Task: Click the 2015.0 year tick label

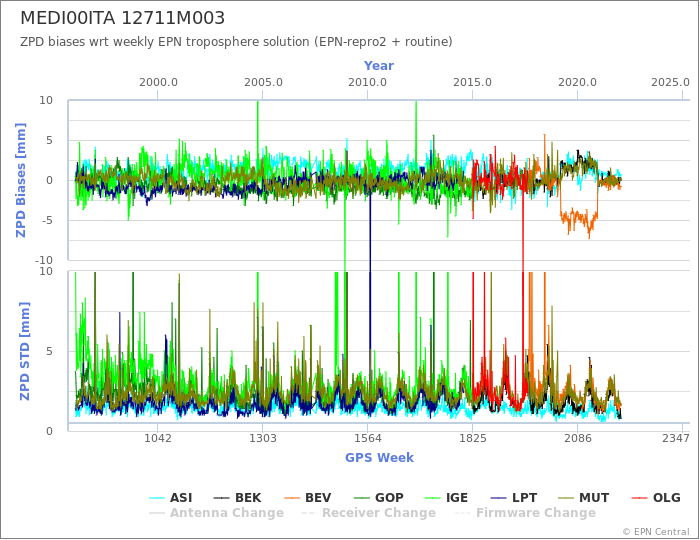Action: pyautogui.click(x=472, y=83)
